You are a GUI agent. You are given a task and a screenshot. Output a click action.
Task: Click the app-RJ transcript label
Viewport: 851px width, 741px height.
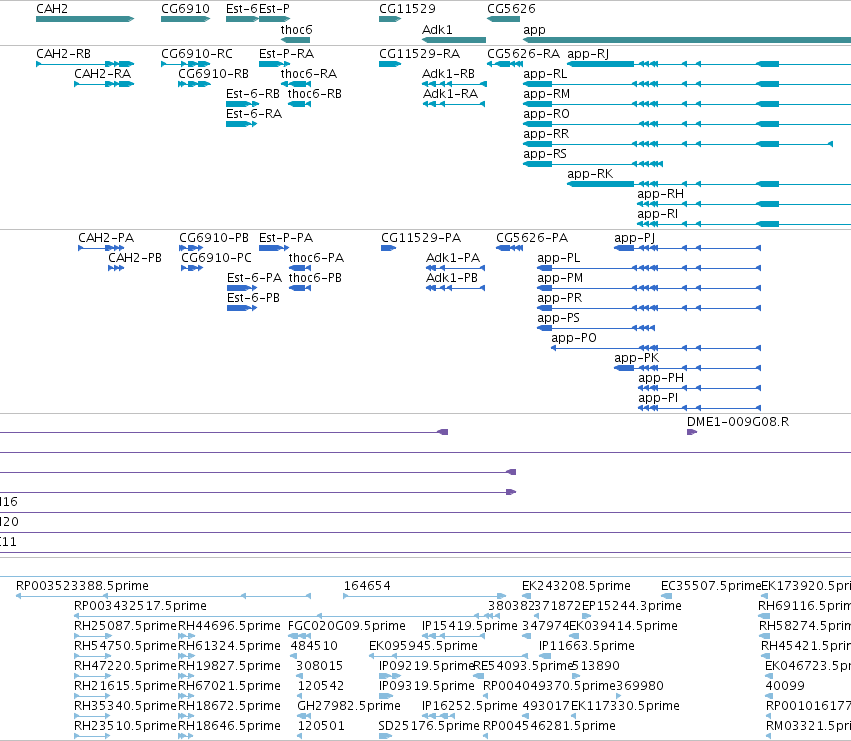point(588,54)
